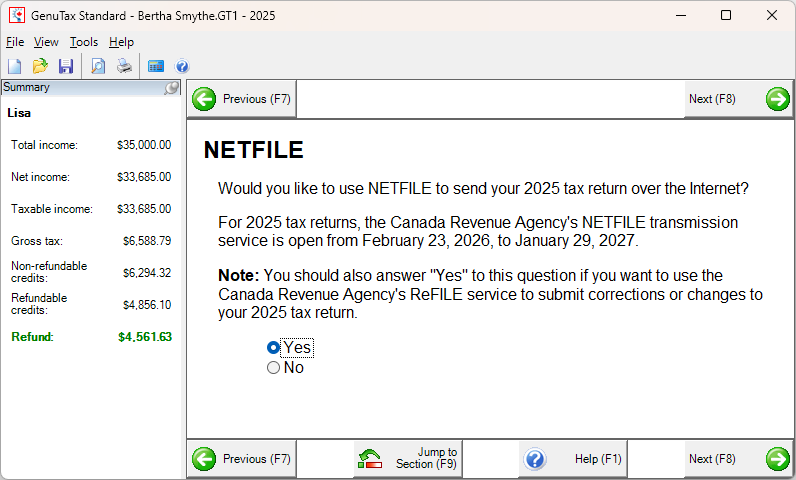Open the File menu
The image size is (796, 480).
coord(15,42)
